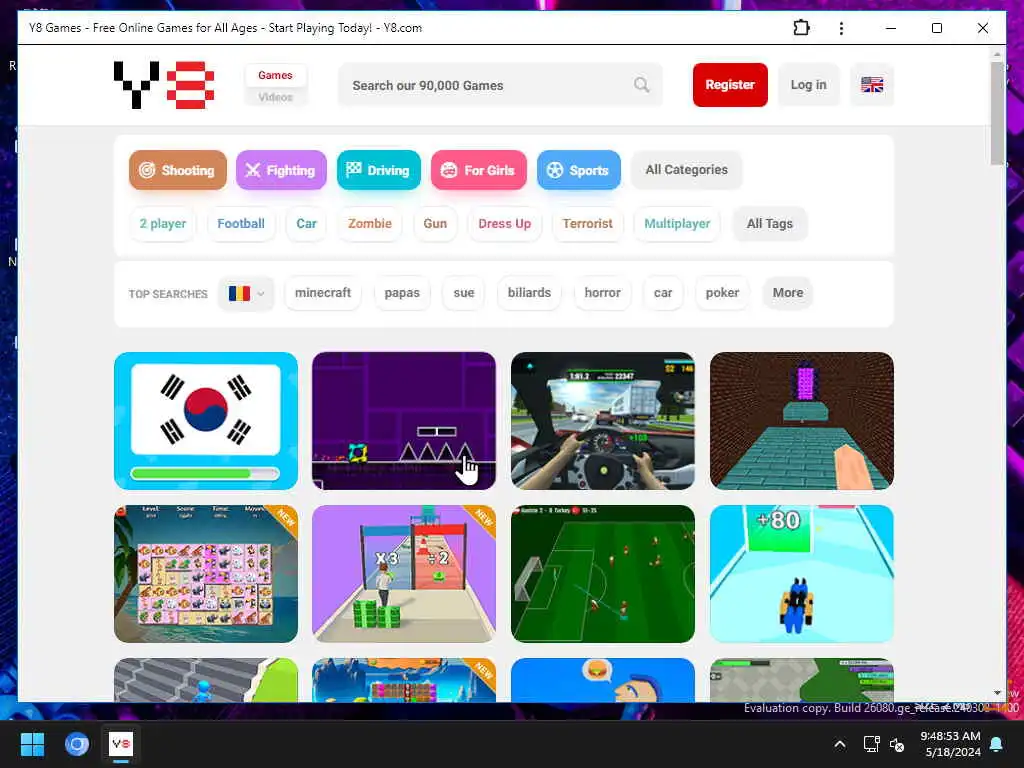Open the +80 runner game thumbnail
The image size is (1024, 768).
tap(801, 573)
